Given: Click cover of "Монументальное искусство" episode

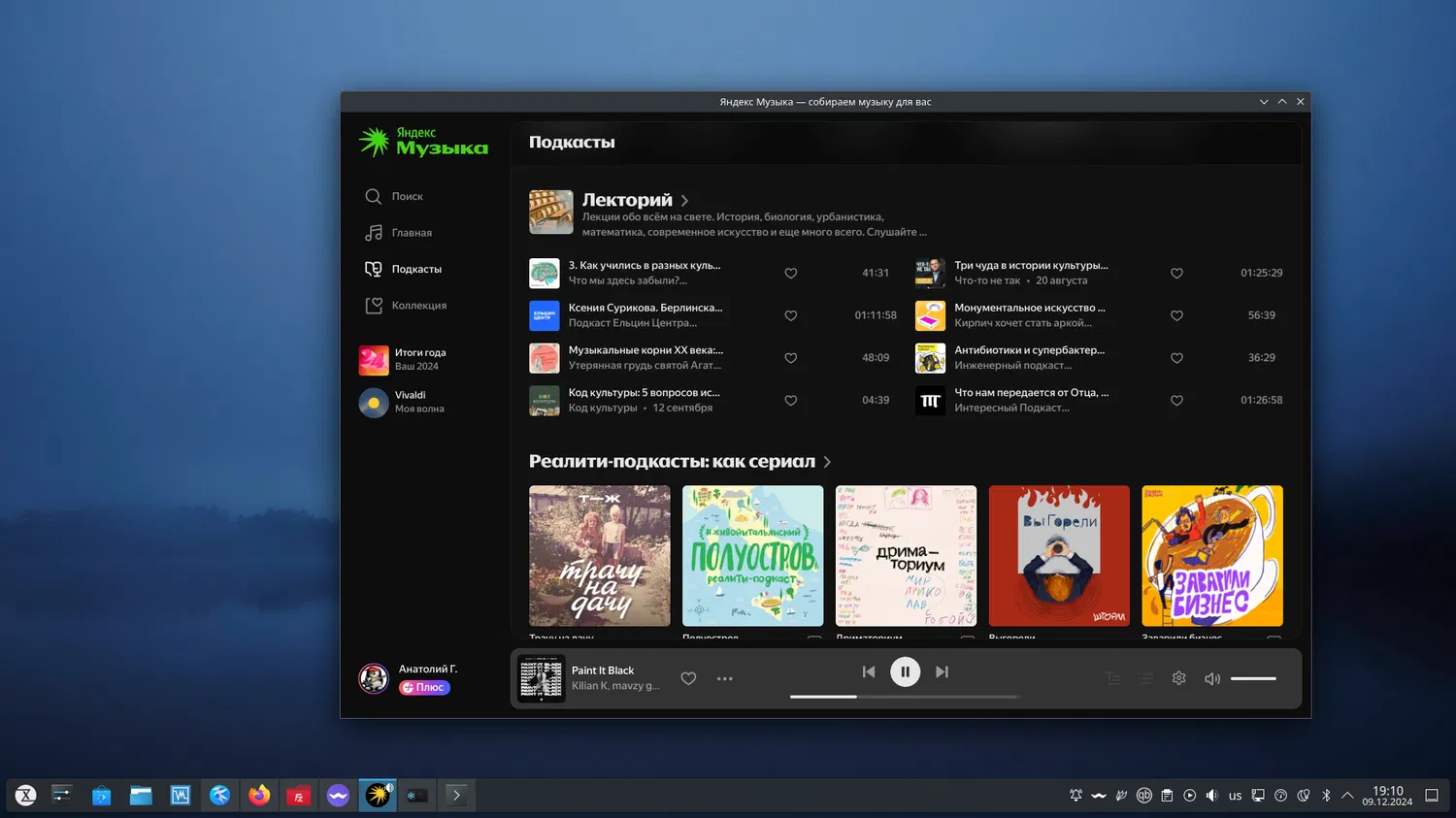Looking at the screenshot, I should pos(931,315).
